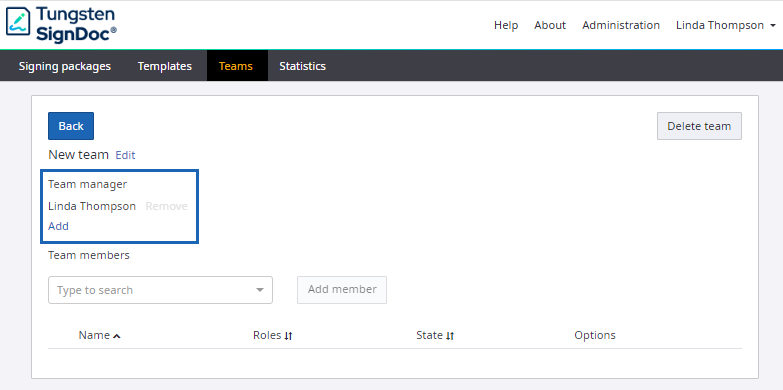Viewport: 783px width, 390px height.
Task: Click the Team members heading
Action: pyautogui.click(x=89, y=255)
